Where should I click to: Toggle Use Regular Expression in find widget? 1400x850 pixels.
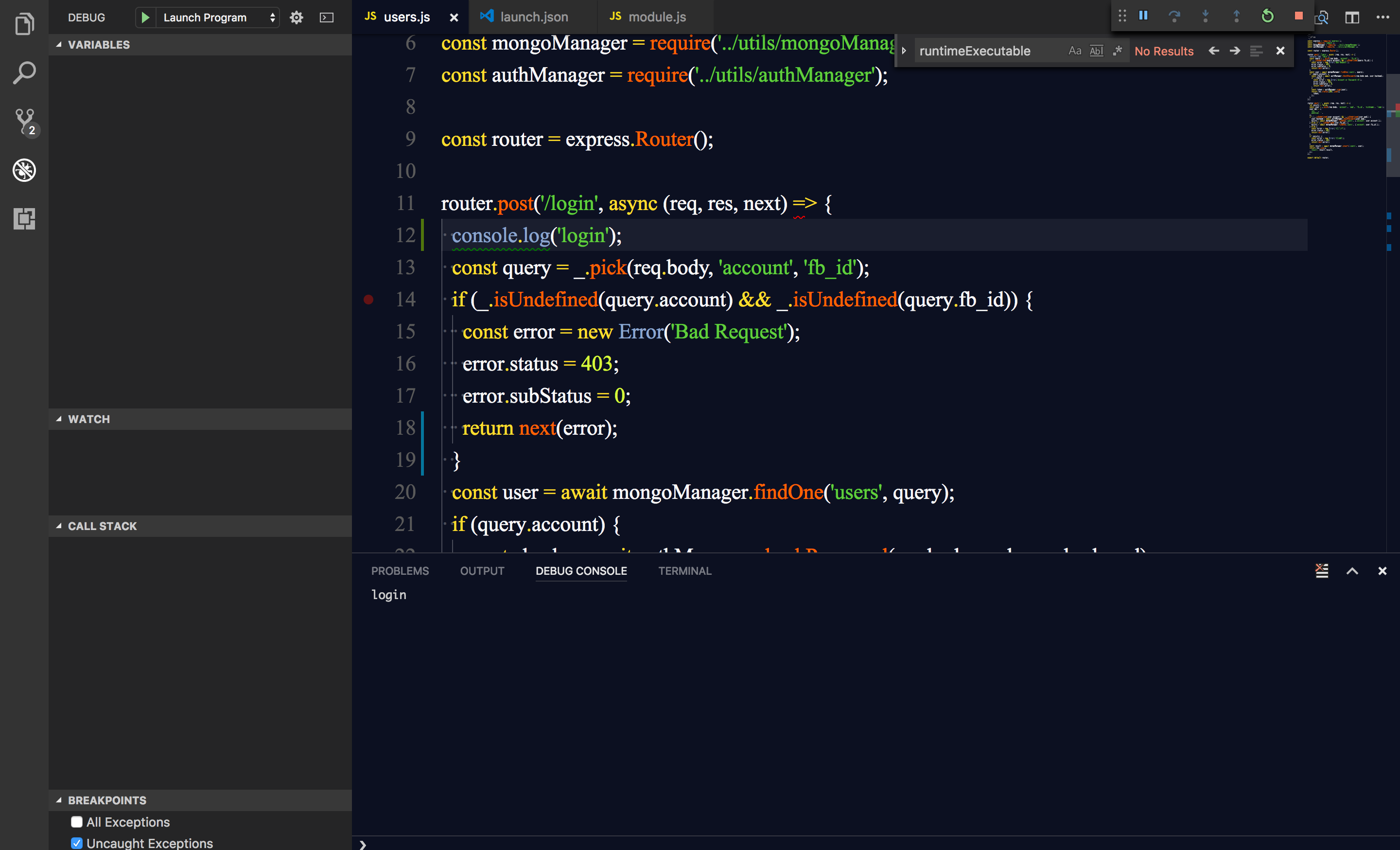coord(1118,51)
